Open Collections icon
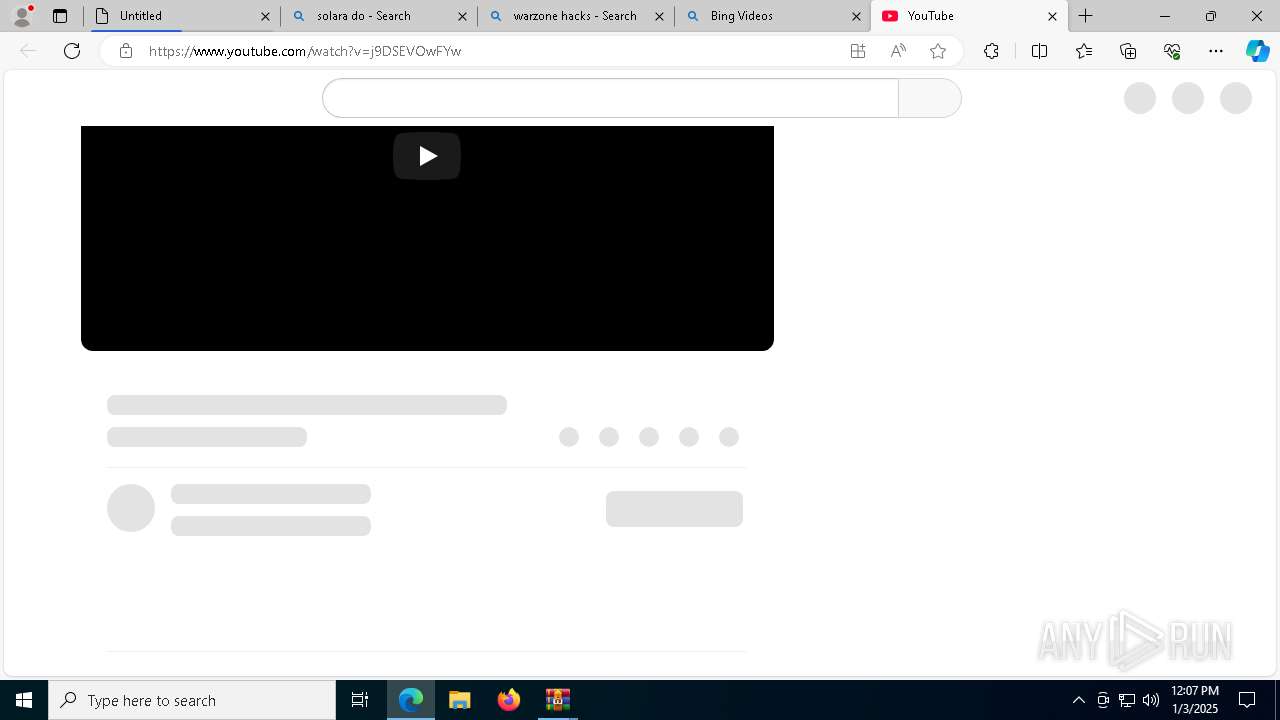The width and height of the screenshot is (1280, 720). pos(1128,51)
